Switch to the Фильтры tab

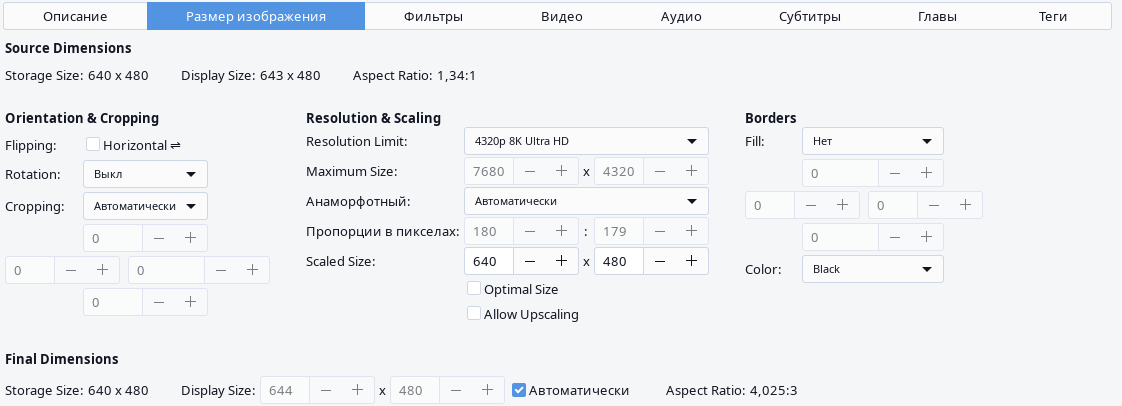[433, 17]
